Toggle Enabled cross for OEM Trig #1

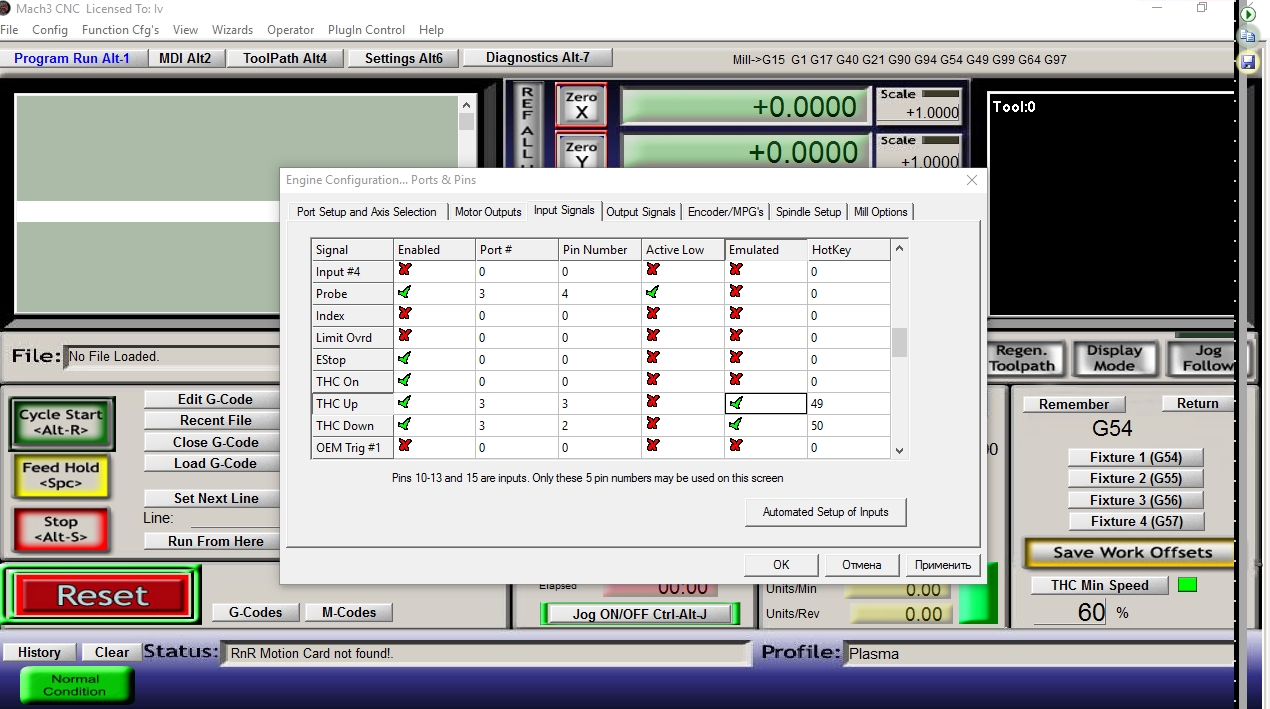click(x=404, y=446)
